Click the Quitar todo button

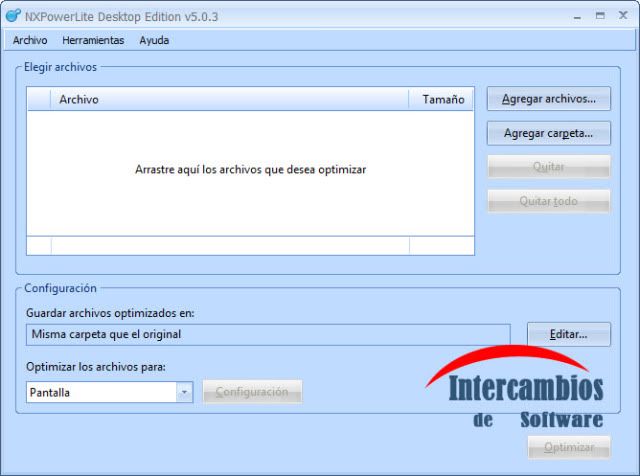549,201
